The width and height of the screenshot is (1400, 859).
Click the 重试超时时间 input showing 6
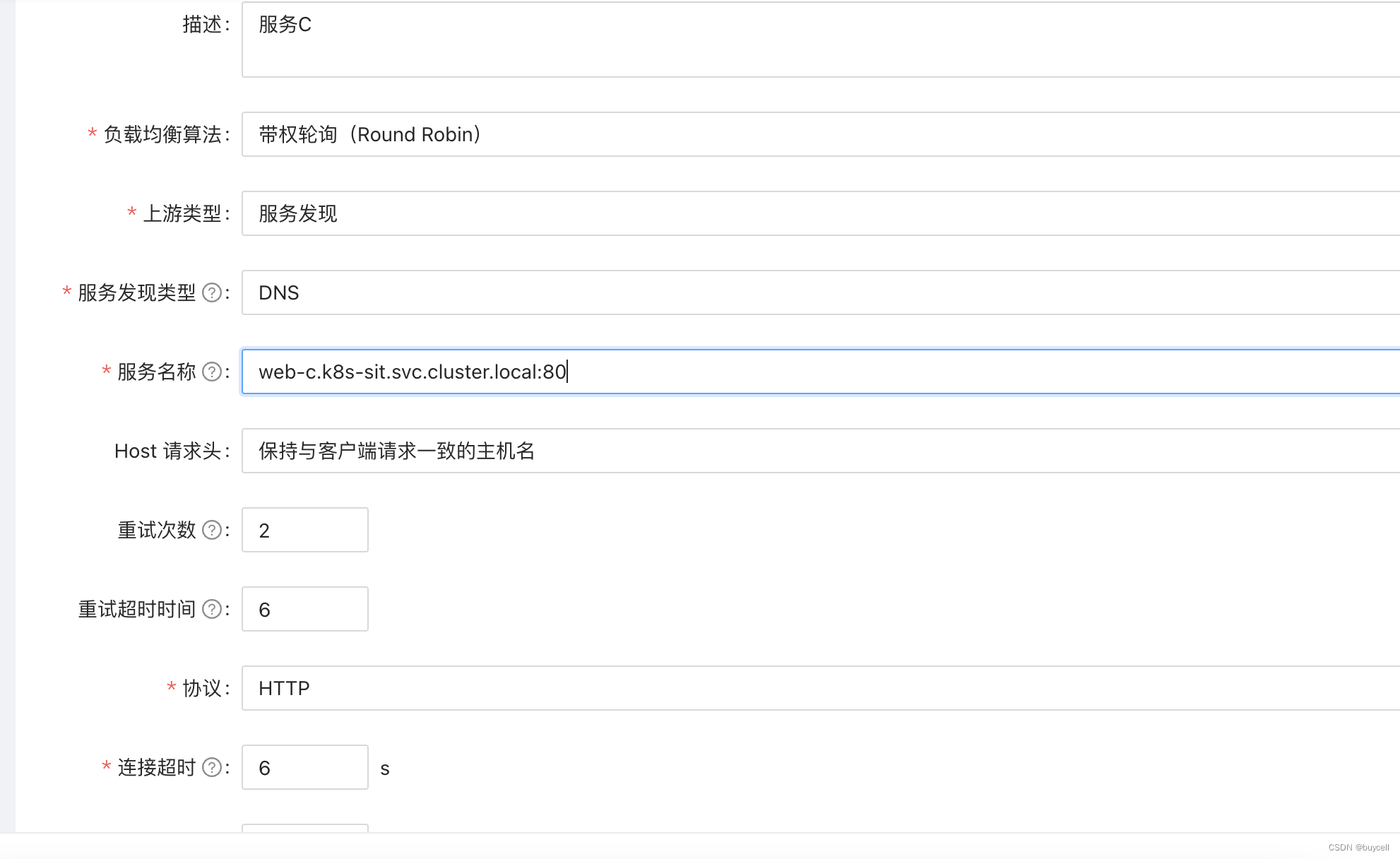click(304, 608)
